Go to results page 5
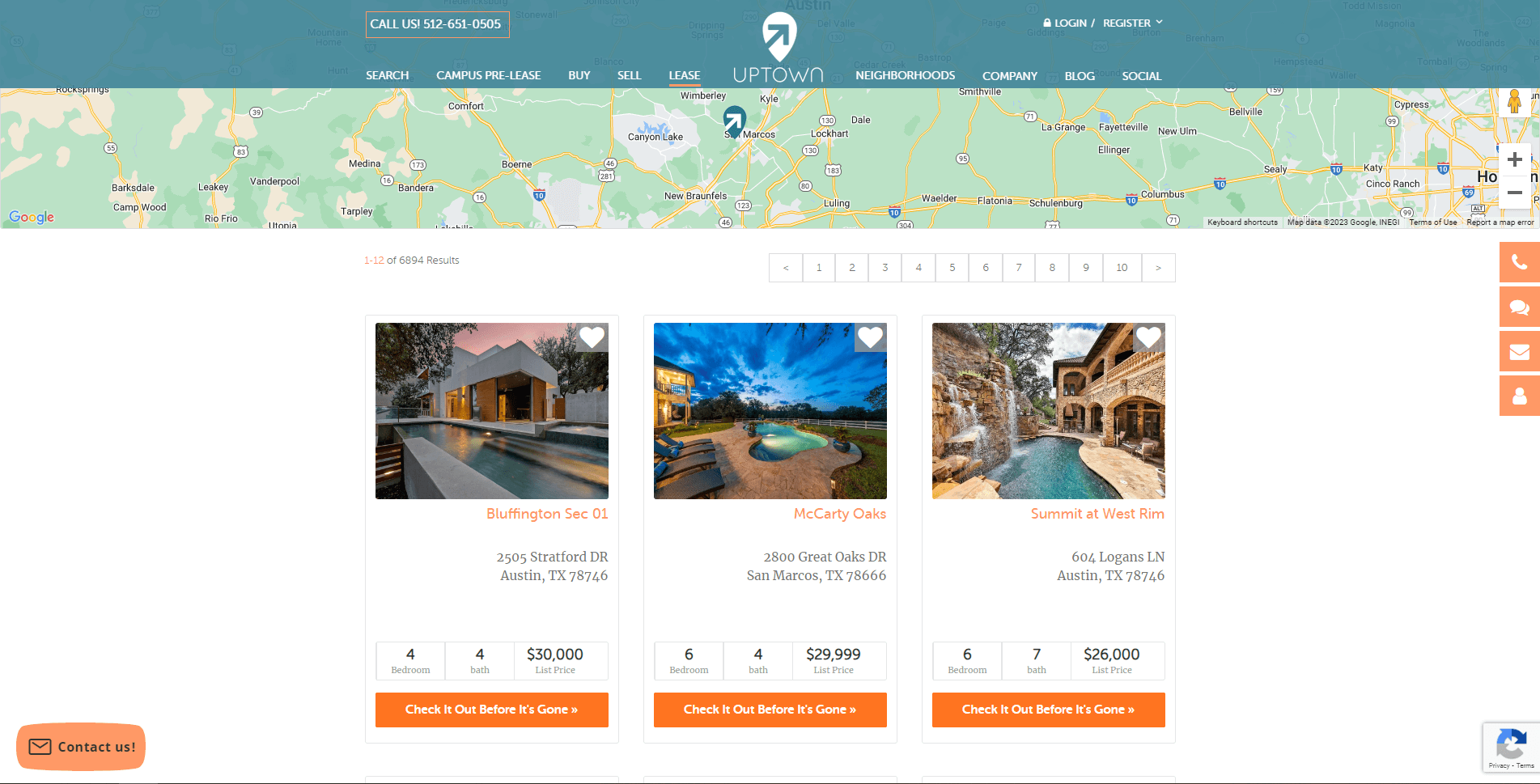This screenshot has width=1540, height=784. [952, 268]
